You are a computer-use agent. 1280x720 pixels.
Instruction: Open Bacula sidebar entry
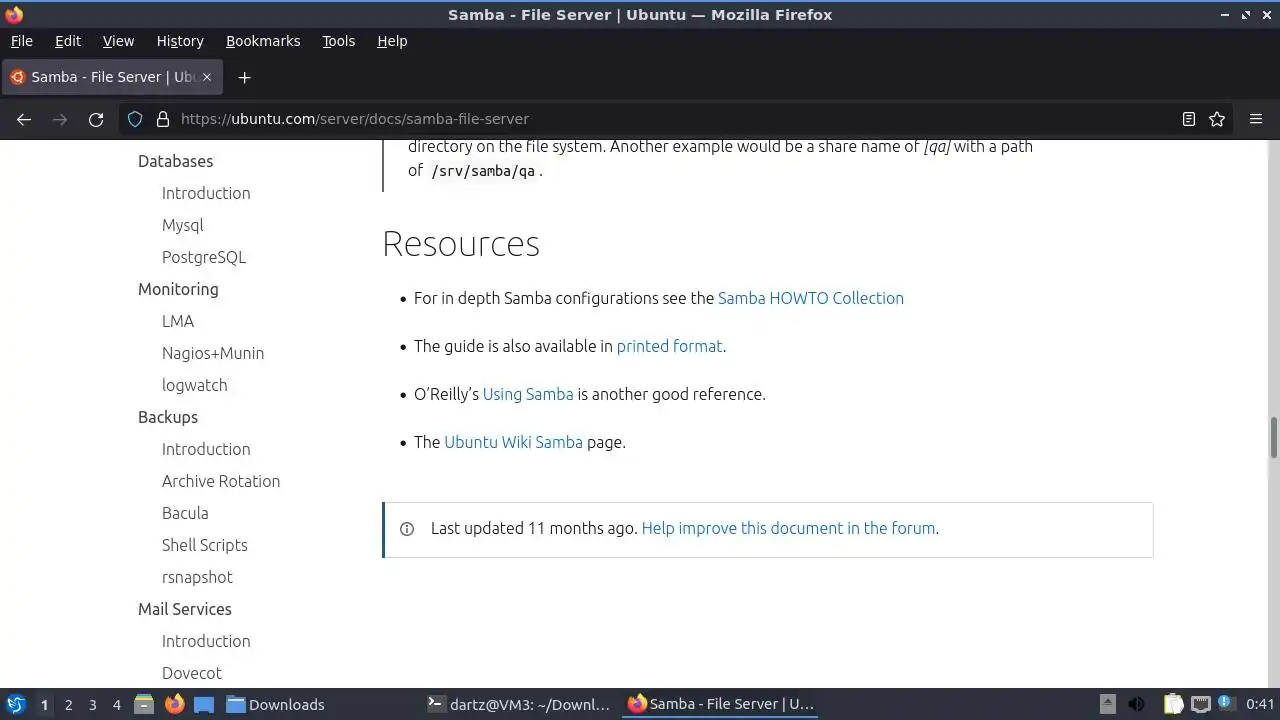click(185, 513)
